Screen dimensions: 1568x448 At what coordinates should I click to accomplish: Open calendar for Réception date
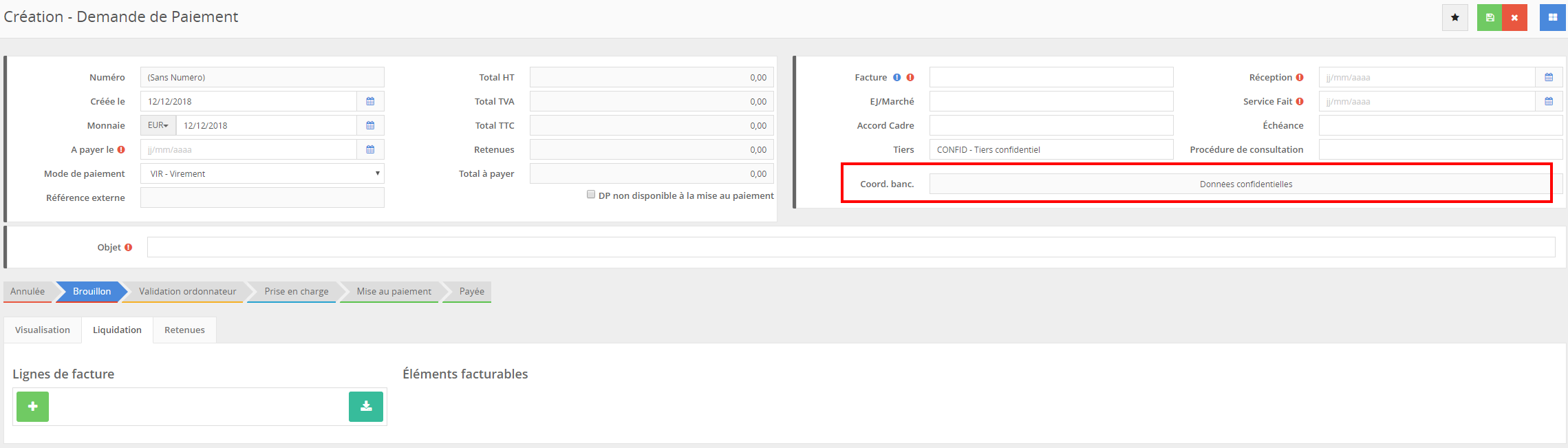(x=1548, y=77)
